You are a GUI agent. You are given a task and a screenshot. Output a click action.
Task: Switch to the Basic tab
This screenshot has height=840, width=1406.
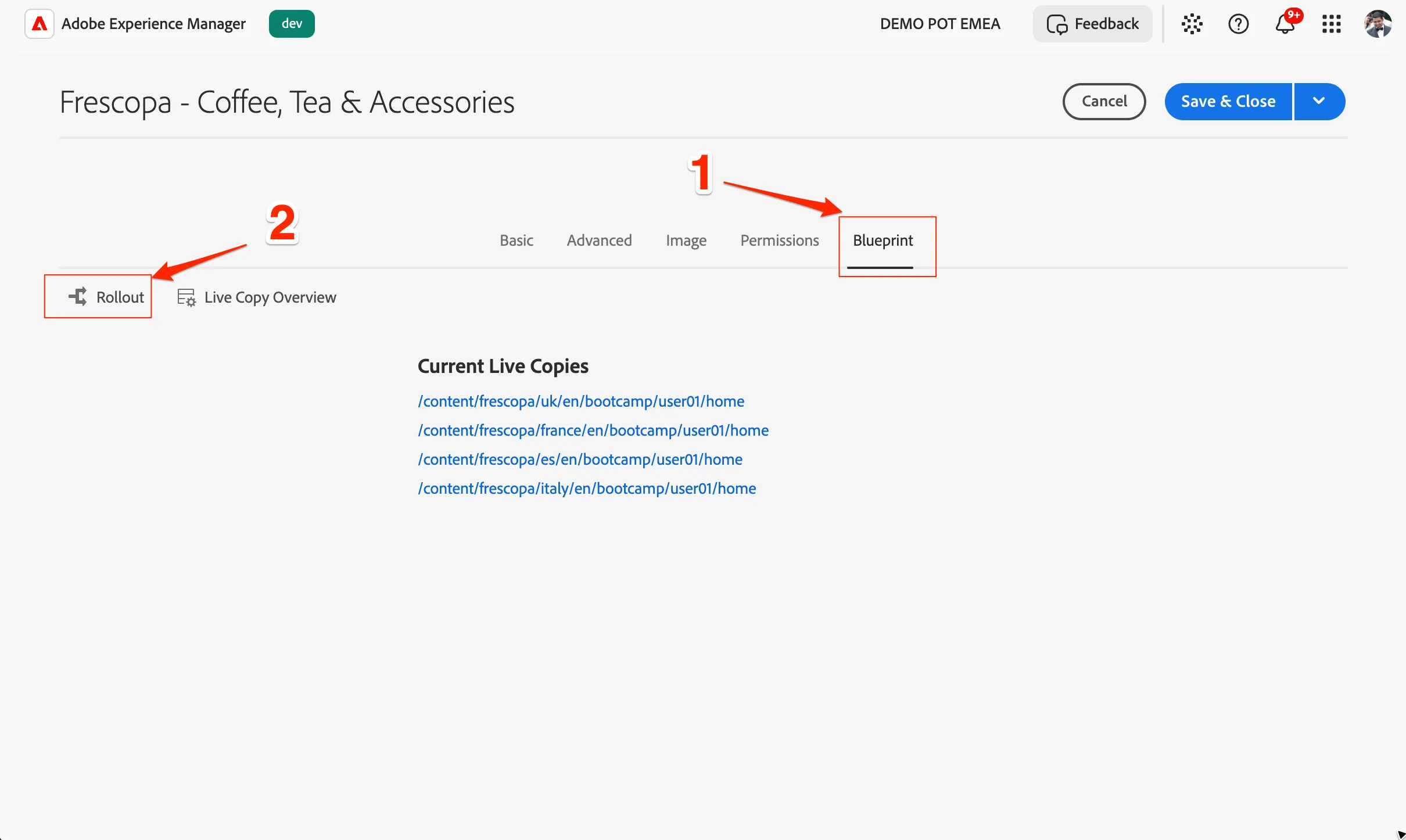516,240
